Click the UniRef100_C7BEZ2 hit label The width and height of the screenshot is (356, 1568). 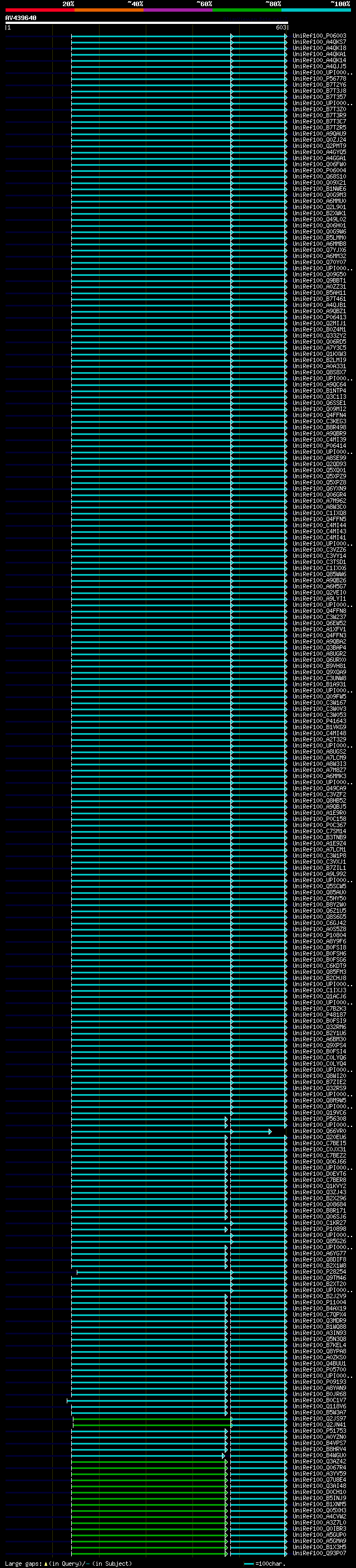[319, 1155]
